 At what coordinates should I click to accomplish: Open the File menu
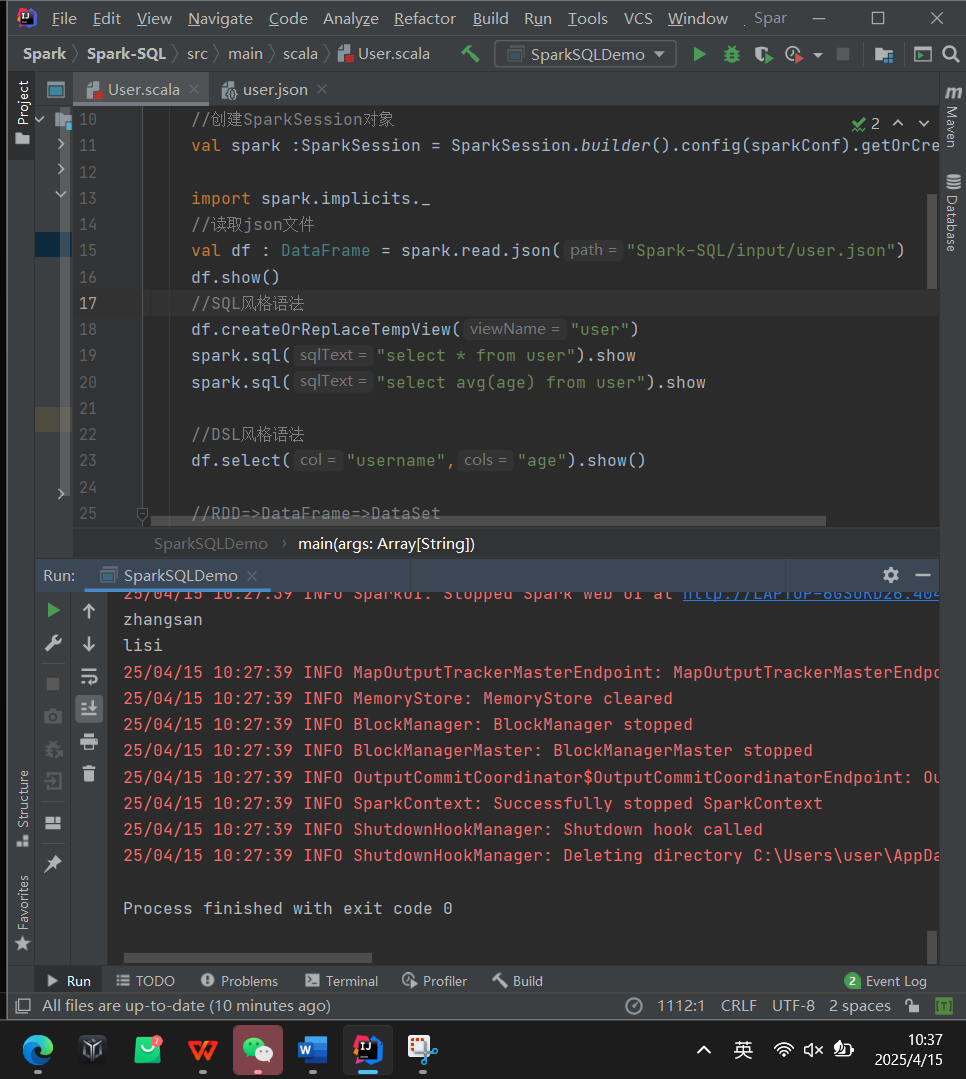coord(64,19)
